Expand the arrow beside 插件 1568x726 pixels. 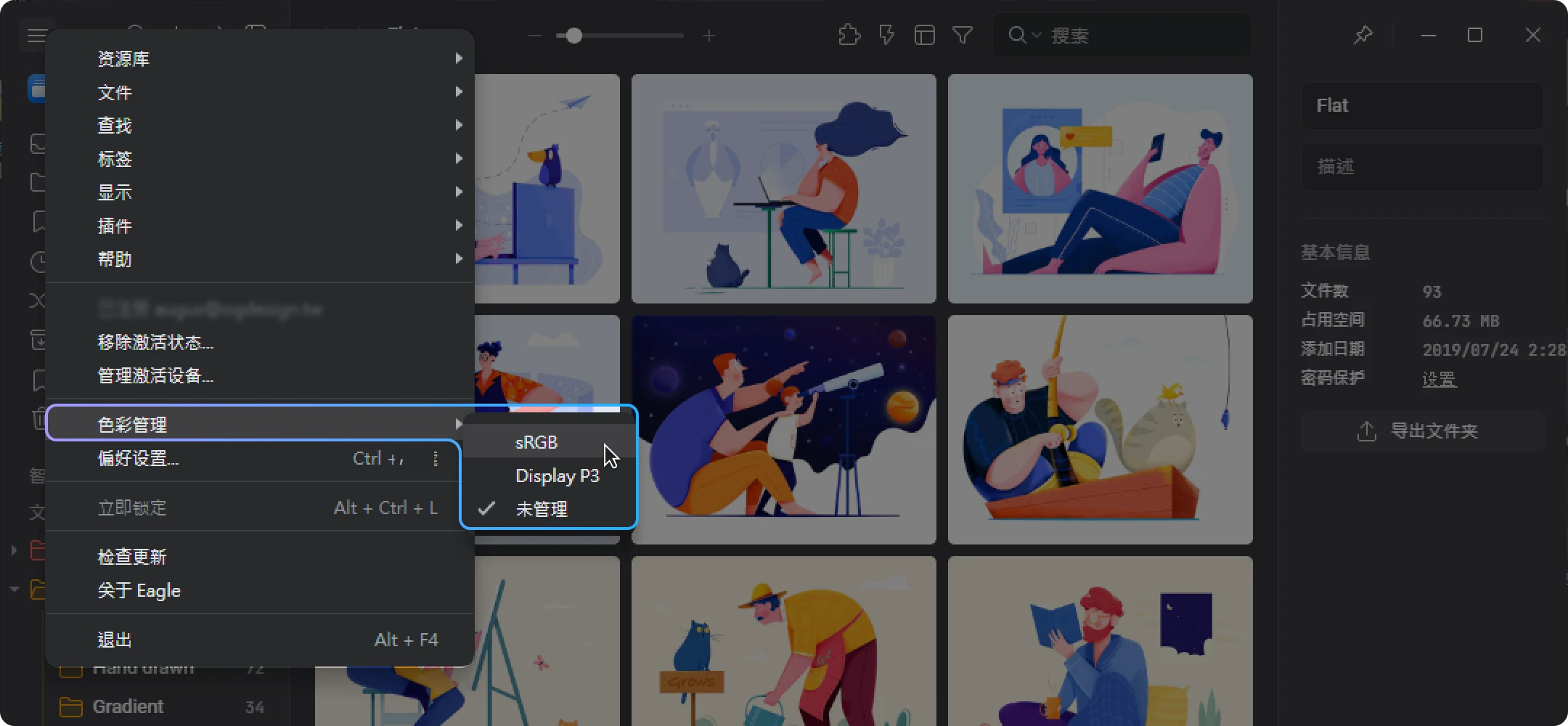point(459,225)
